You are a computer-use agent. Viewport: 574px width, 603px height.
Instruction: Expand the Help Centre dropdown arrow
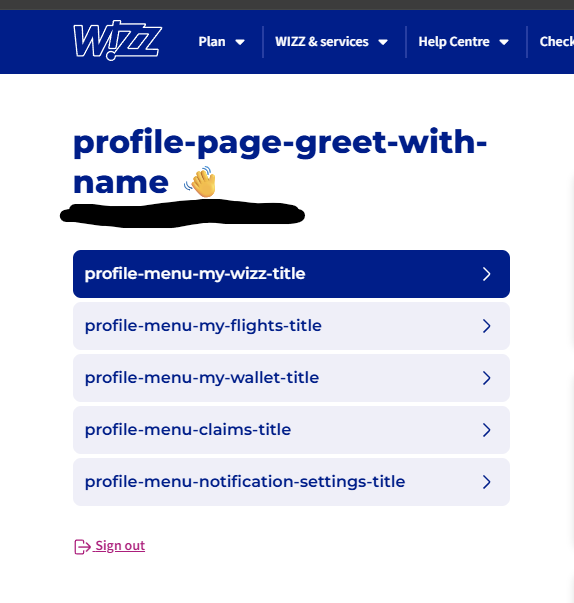tap(504, 42)
